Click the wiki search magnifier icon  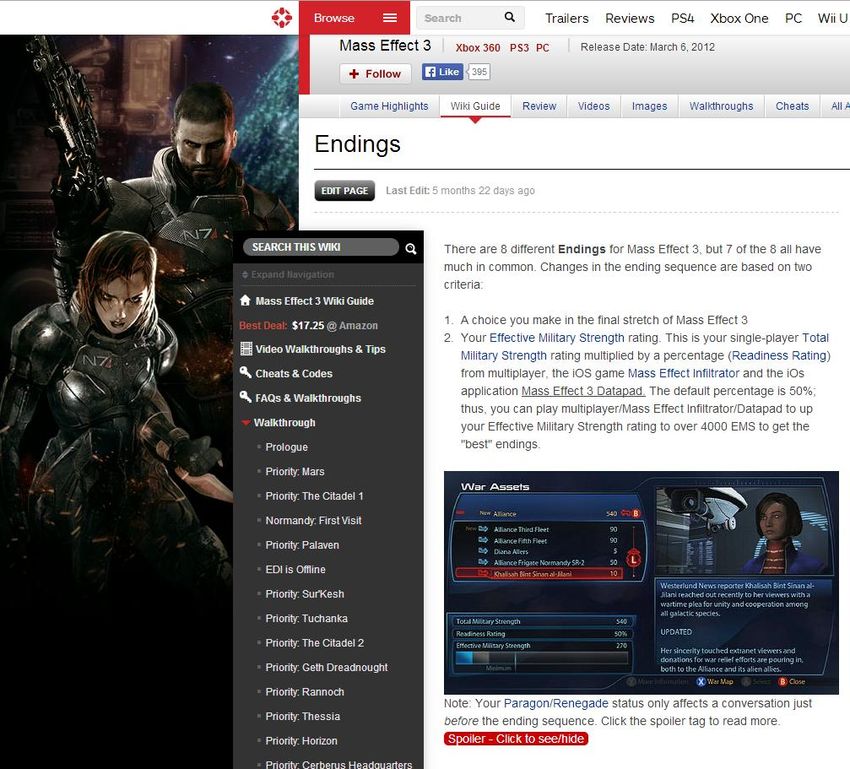[411, 248]
